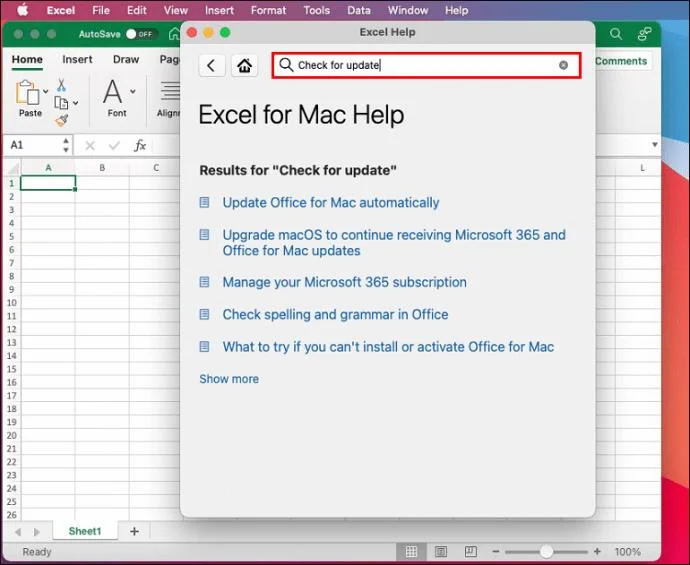Click the search magnifier in Excel window
This screenshot has width=690, height=565.
click(616, 34)
